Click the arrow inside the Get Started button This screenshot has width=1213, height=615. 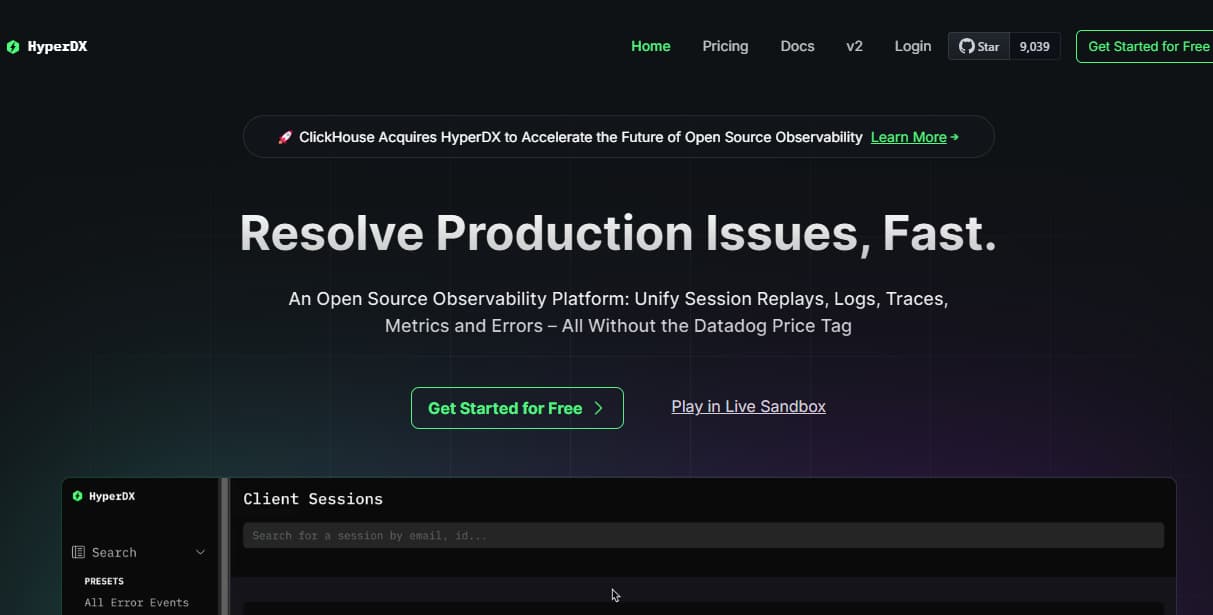(x=599, y=408)
